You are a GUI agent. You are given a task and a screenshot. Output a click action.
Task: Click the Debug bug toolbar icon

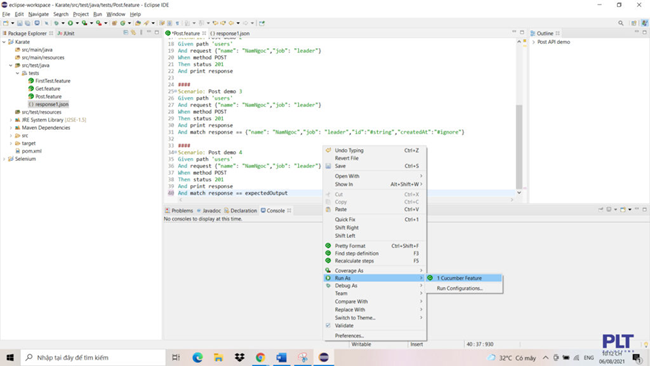point(56,23)
